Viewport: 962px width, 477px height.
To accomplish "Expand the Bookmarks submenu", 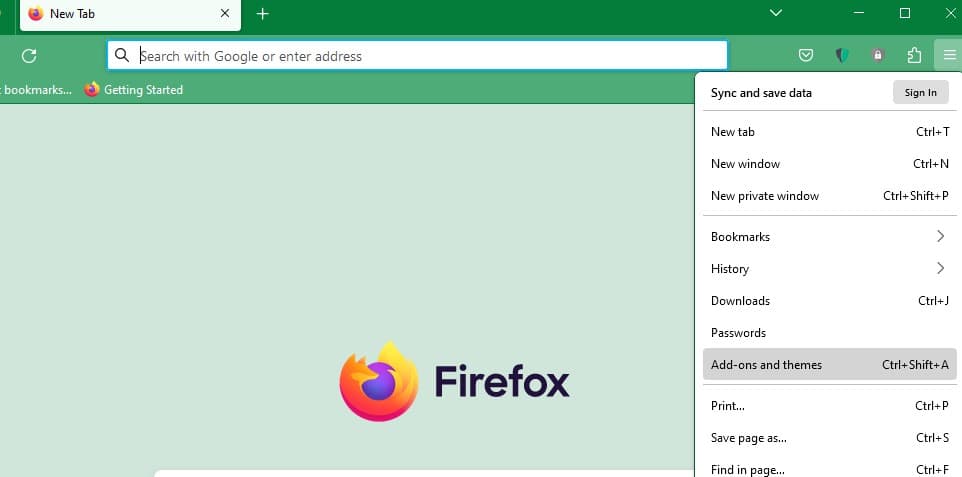I will [x=829, y=236].
